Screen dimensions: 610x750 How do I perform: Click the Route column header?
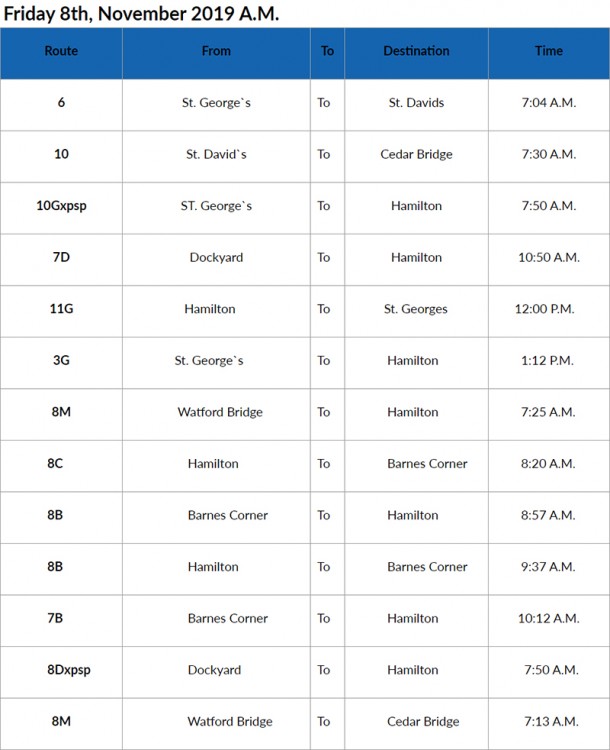(61, 51)
